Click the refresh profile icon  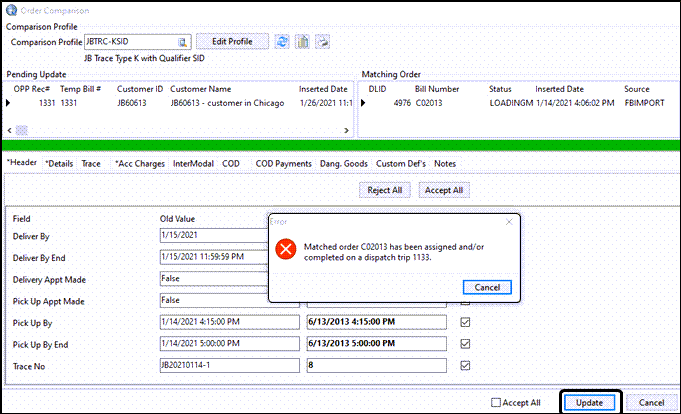coord(282,42)
